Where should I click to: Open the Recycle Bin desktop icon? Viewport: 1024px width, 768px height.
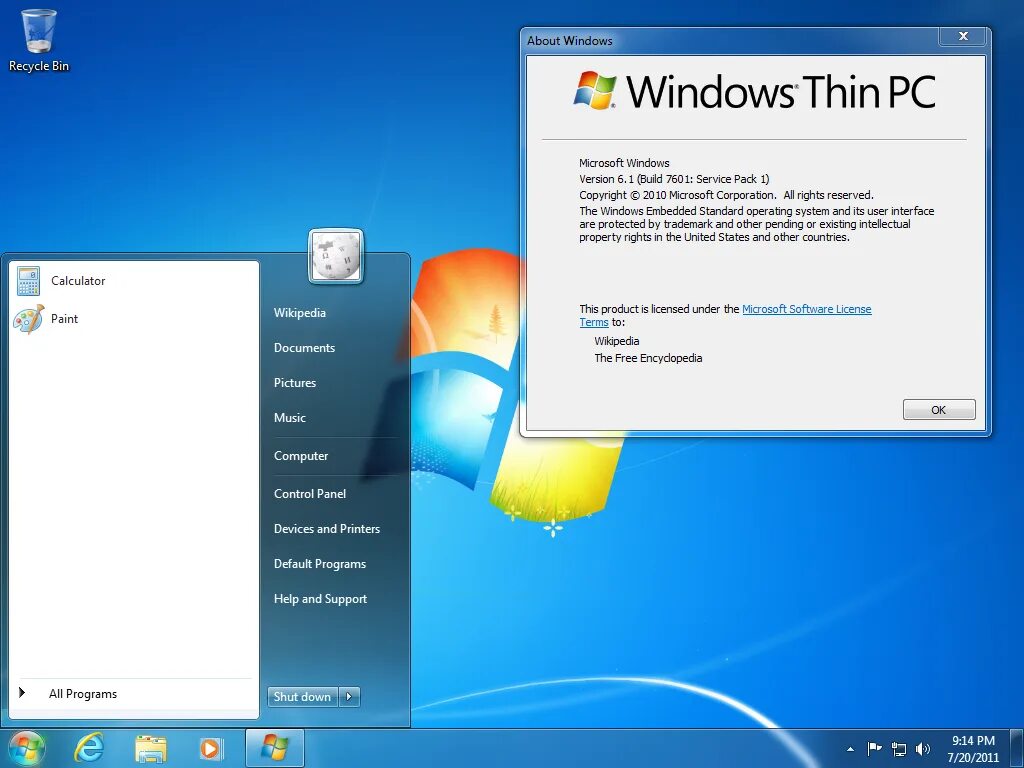pyautogui.click(x=39, y=40)
